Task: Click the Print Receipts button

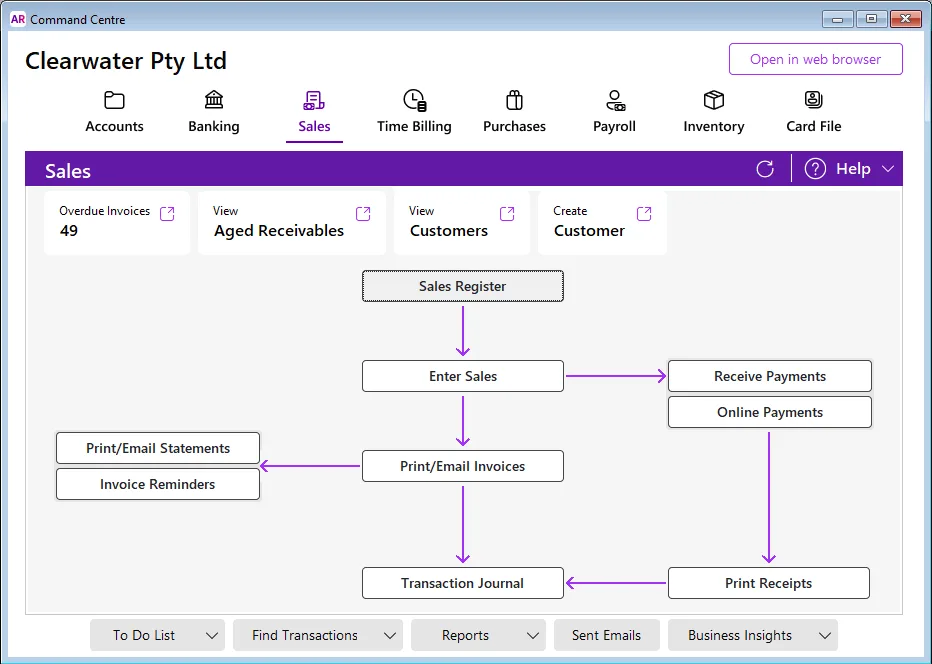Action: (x=769, y=583)
